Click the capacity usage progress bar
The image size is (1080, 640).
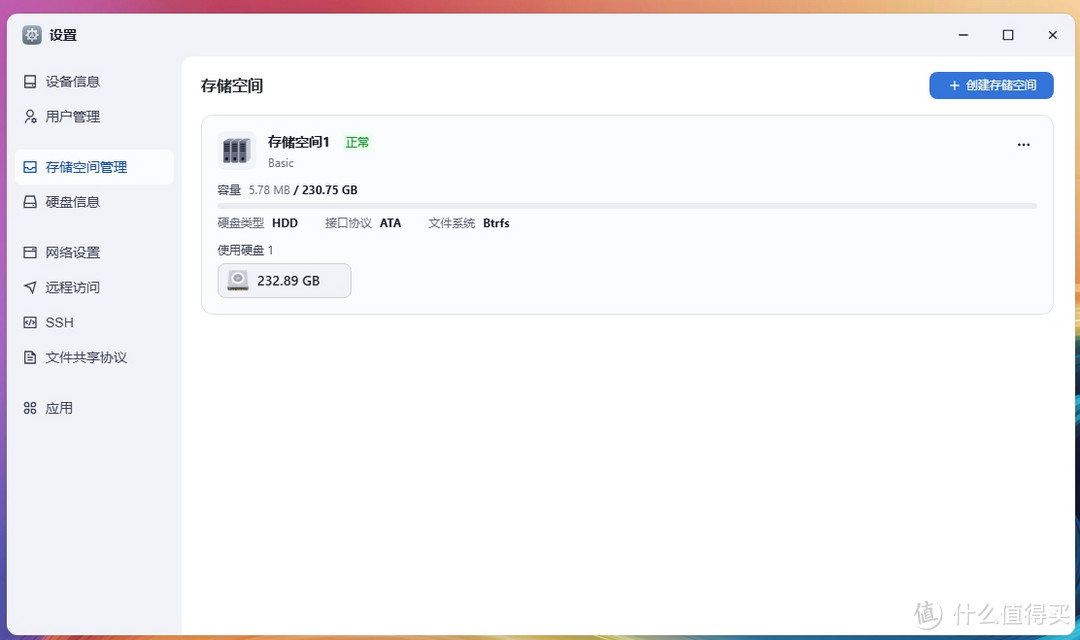click(627, 204)
